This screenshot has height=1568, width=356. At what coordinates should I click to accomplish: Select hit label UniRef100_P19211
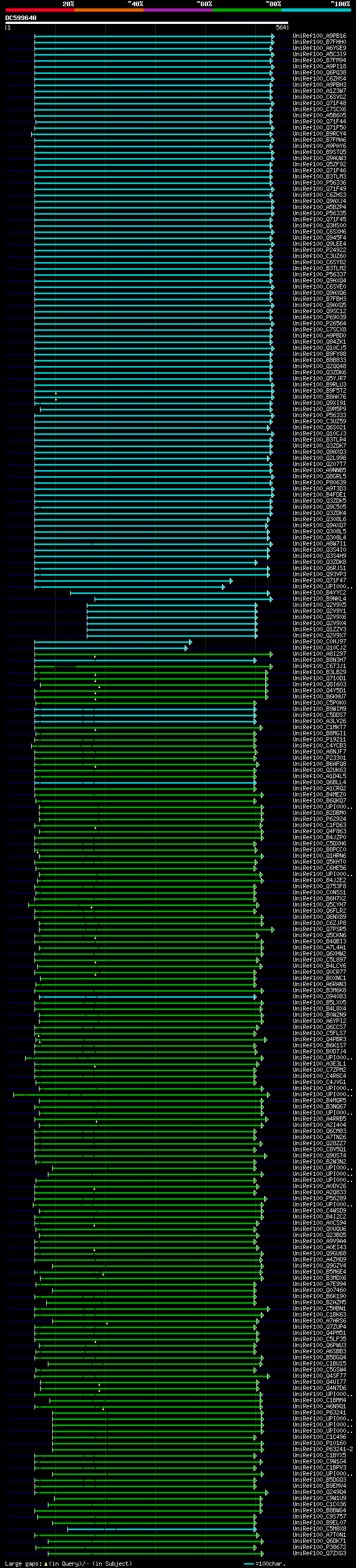tap(319, 740)
